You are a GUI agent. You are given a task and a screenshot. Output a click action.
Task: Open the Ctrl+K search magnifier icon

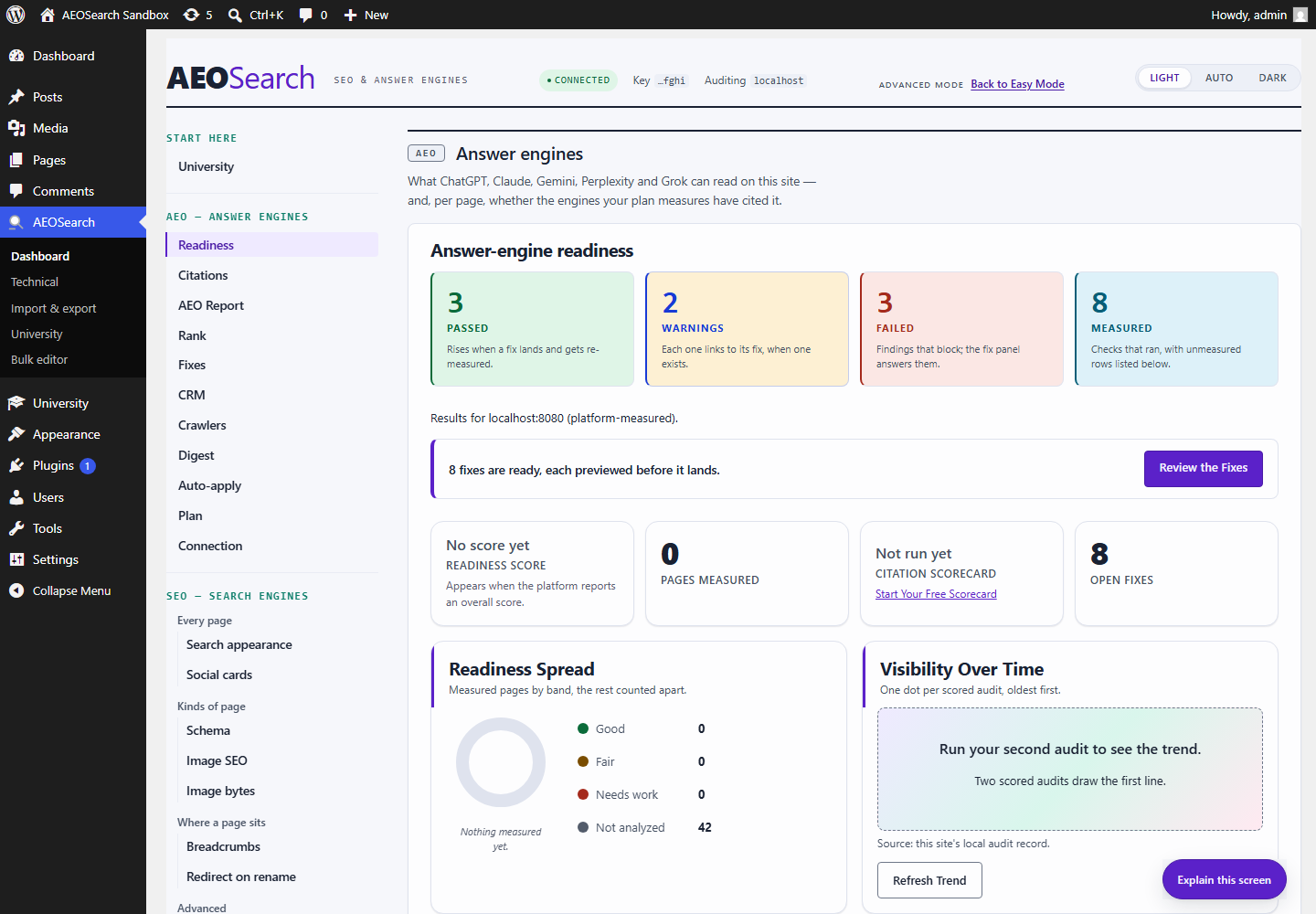click(x=235, y=15)
